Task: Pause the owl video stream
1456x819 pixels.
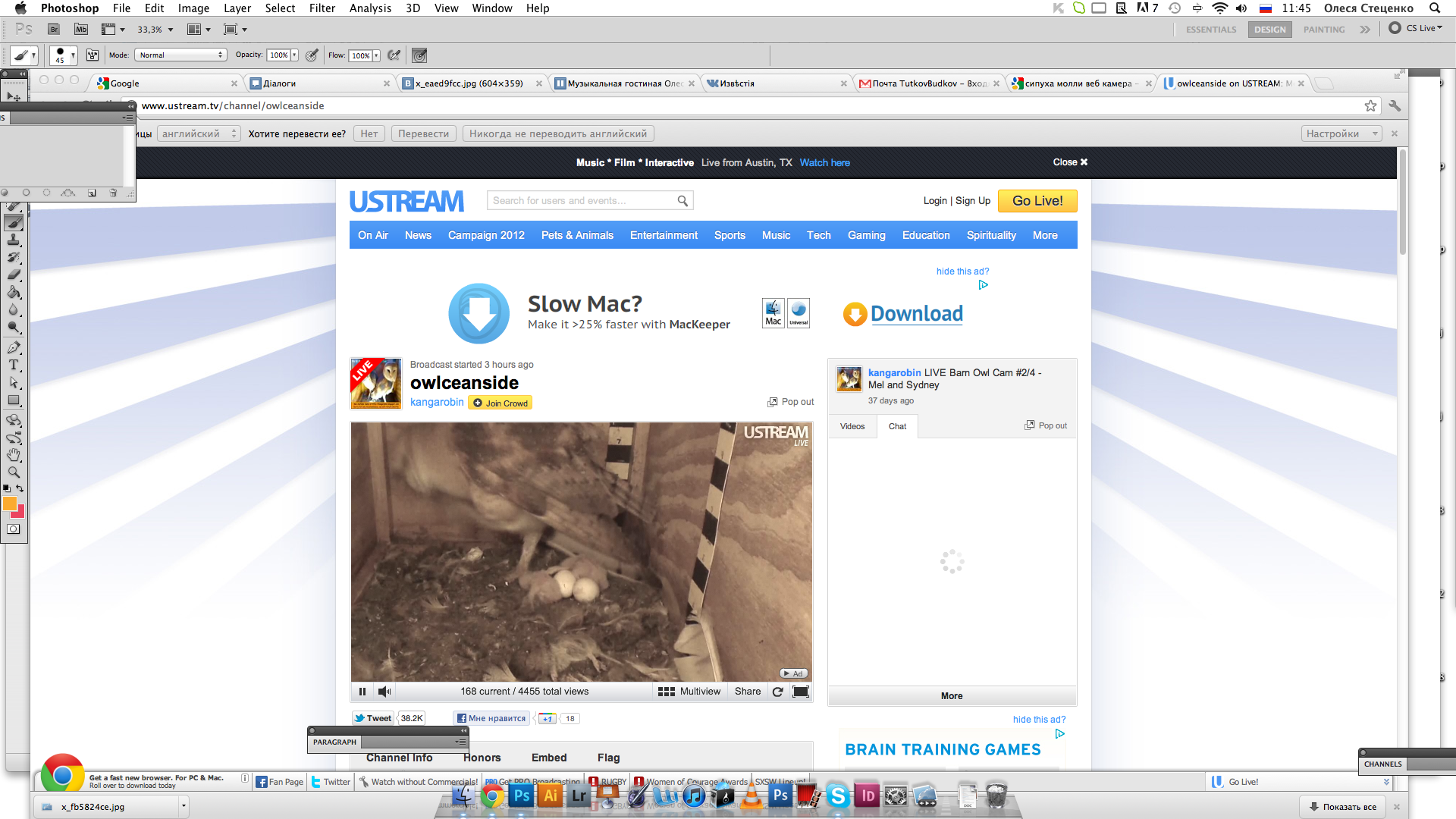Action: pos(362,692)
